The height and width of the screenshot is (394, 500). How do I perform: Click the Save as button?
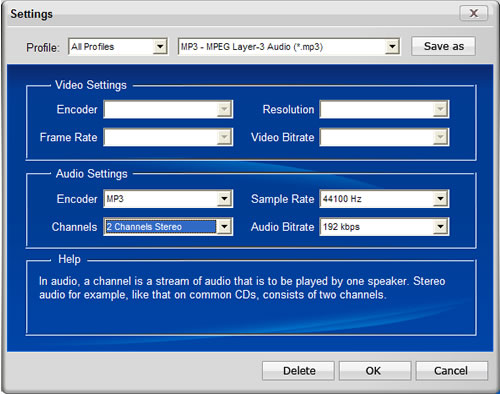tap(443, 46)
